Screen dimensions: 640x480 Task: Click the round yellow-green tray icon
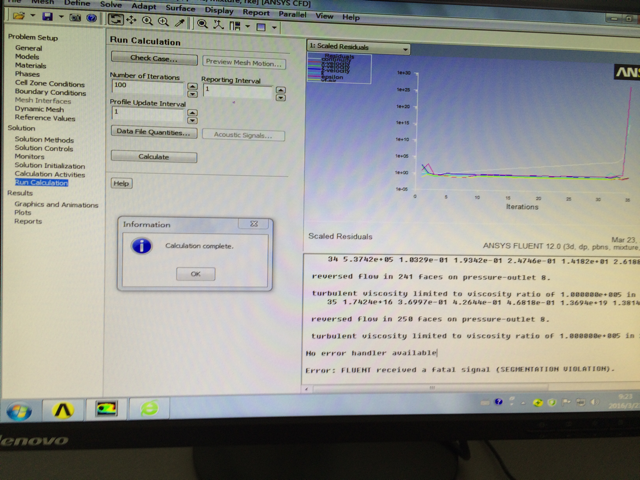538,402
